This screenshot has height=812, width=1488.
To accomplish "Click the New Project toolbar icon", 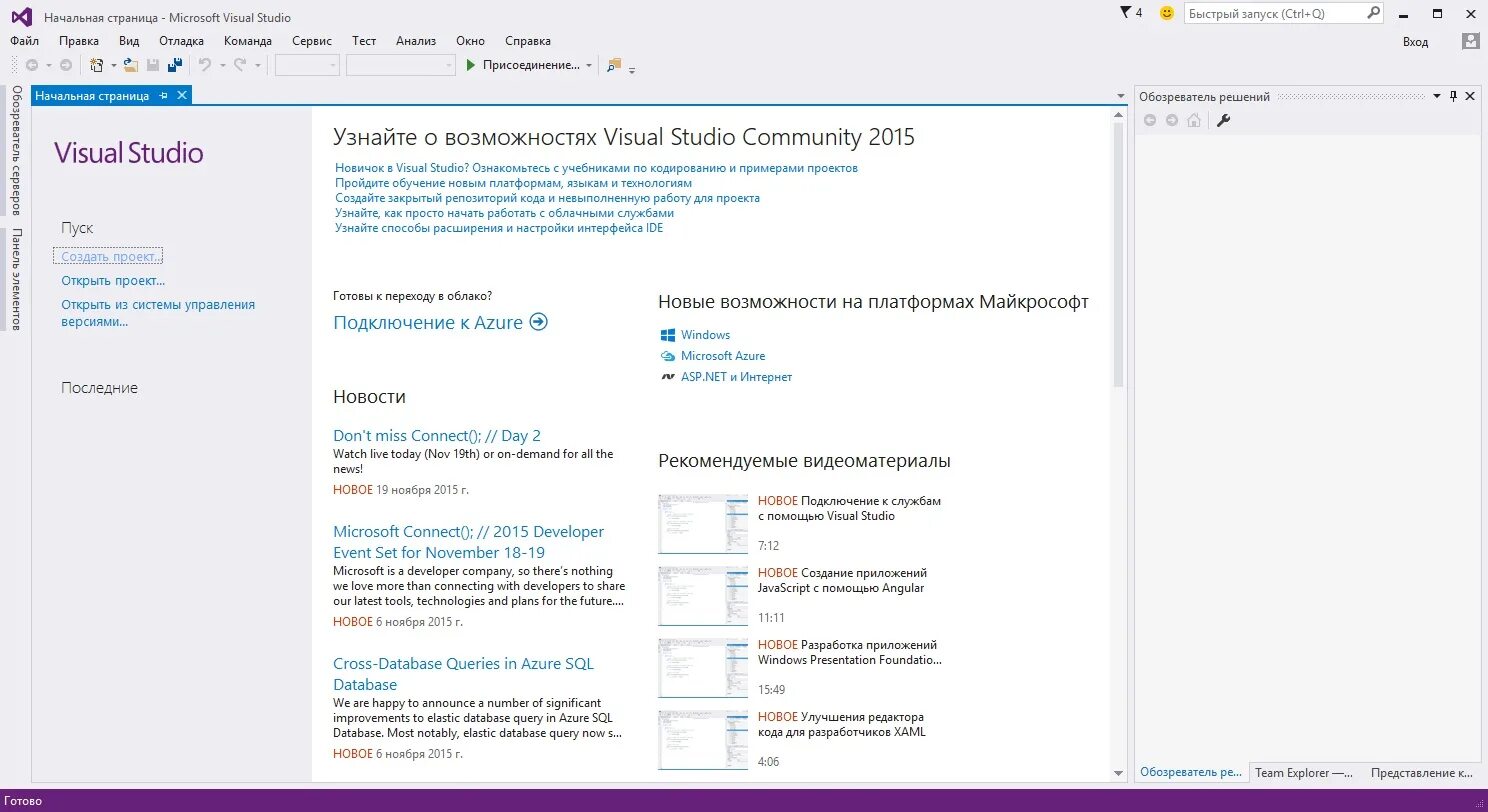I will pyautogui.click(x=97, y=65).
